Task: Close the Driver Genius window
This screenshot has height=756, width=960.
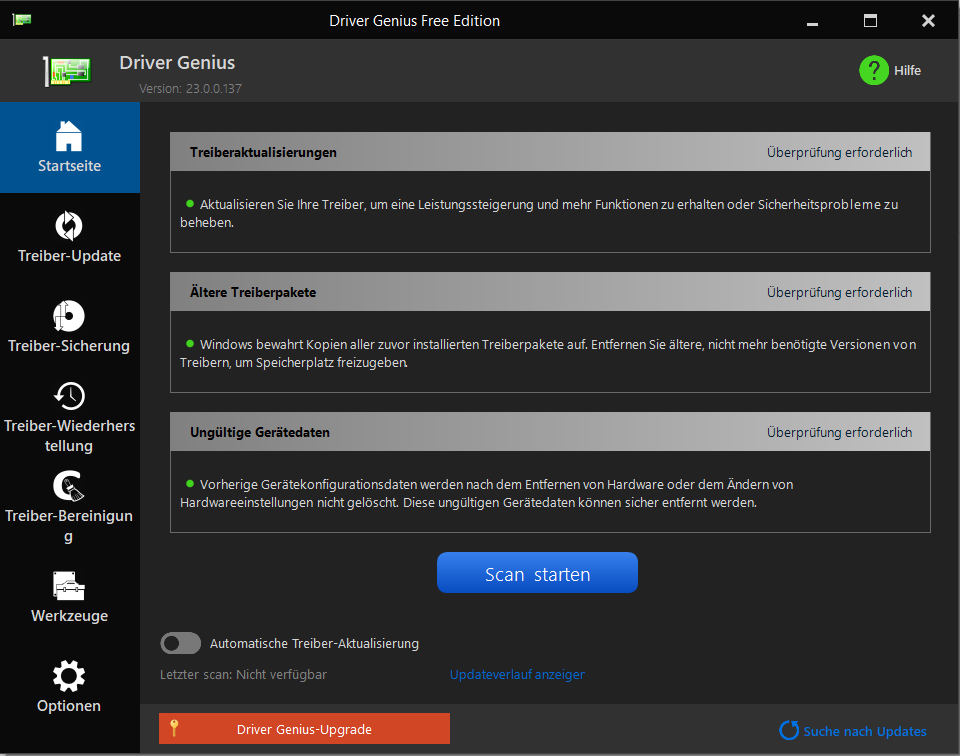Action: (x=928, y=21)
